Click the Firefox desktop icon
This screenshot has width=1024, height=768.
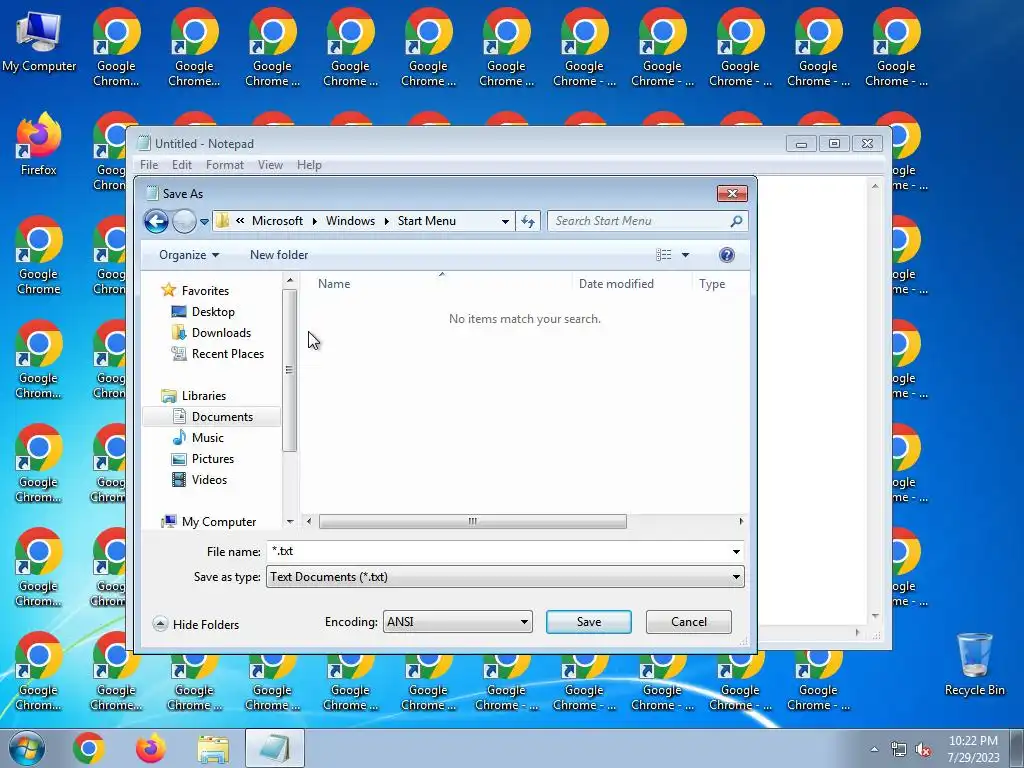pyautogui.click(x=39, y=144)
